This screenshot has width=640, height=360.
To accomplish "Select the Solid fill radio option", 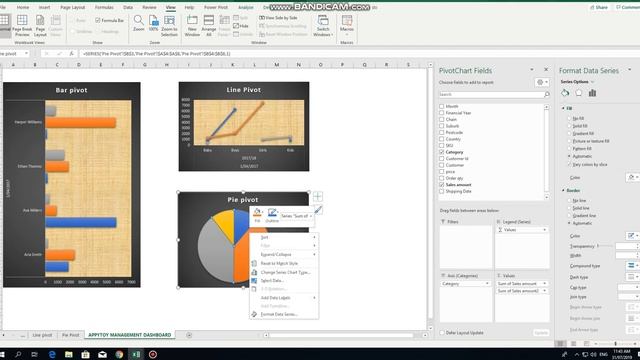I will coord(569,126).
